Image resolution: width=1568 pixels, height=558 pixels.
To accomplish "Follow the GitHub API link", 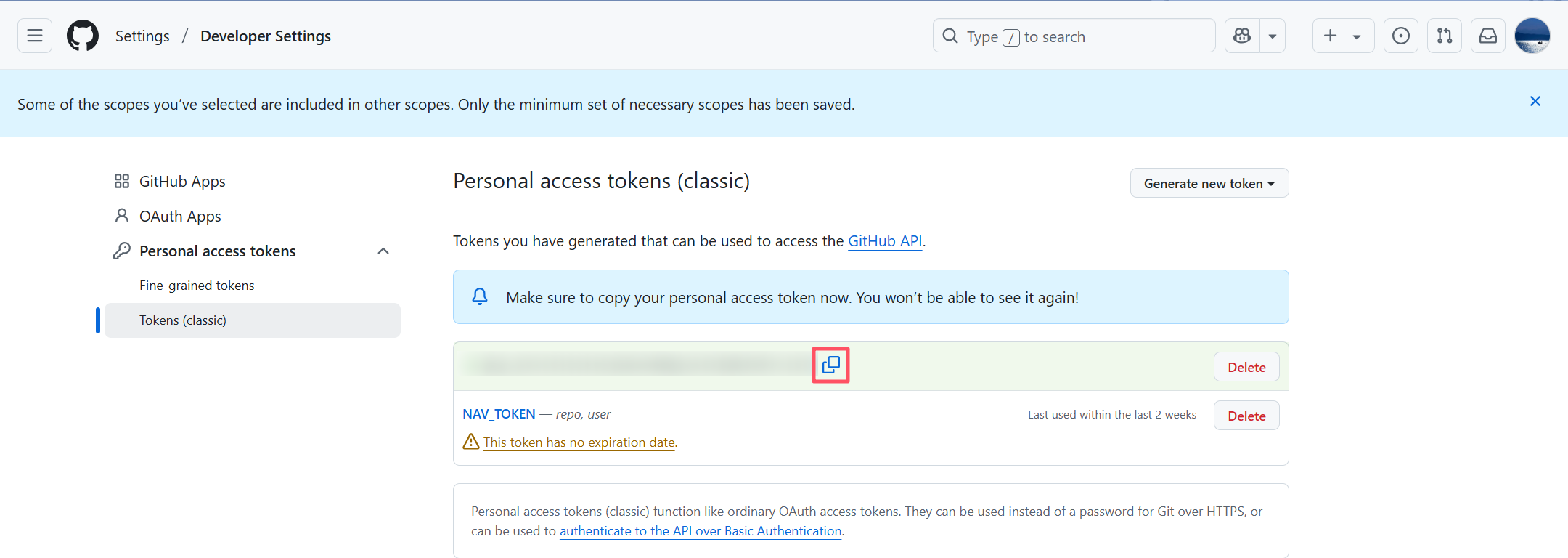I will tap(885, 241).
